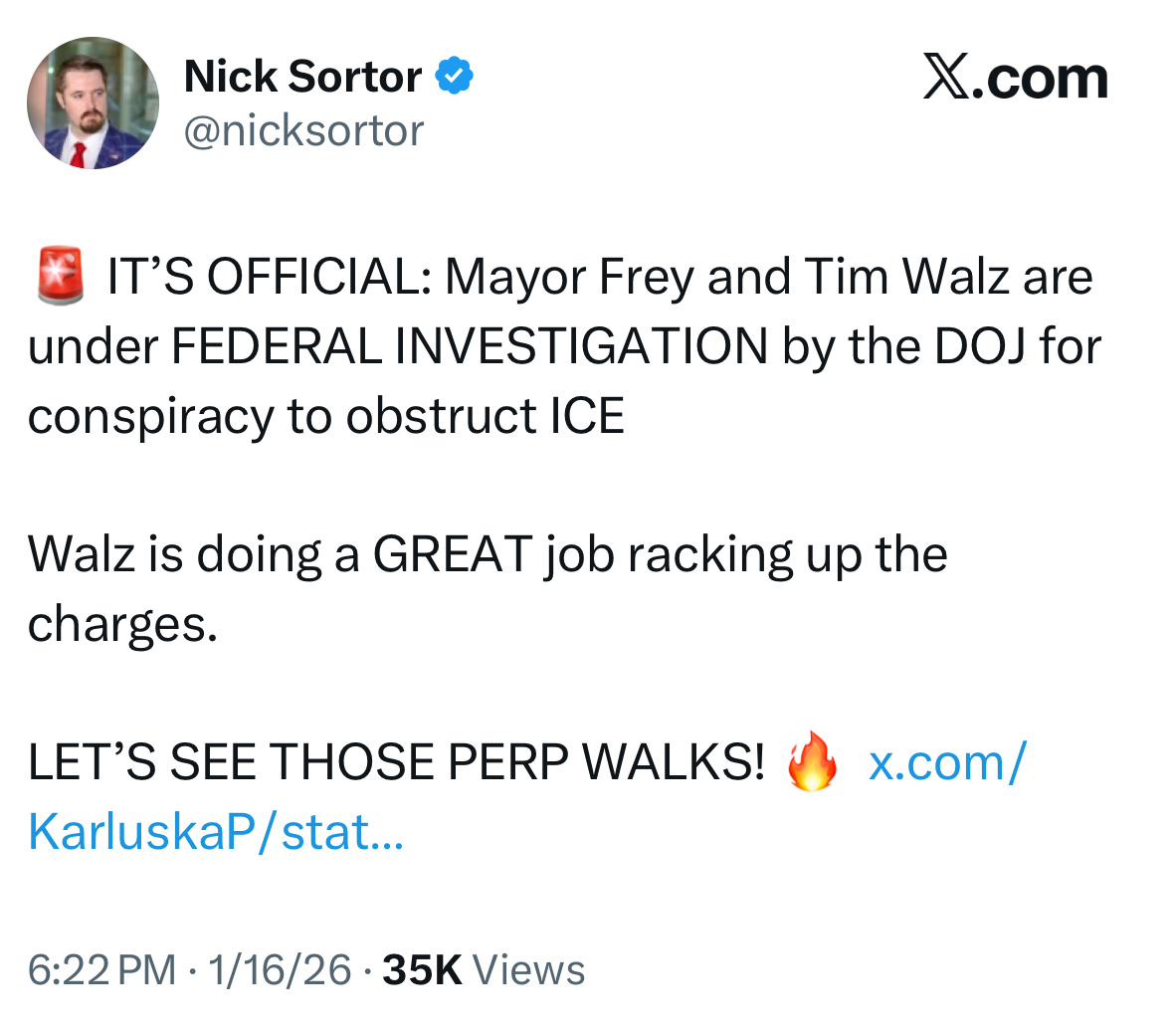The height and width of the screenshot is (1036, 1173).
Task: Click the 1/16/26 post date
Action: (x=280, y=969)
